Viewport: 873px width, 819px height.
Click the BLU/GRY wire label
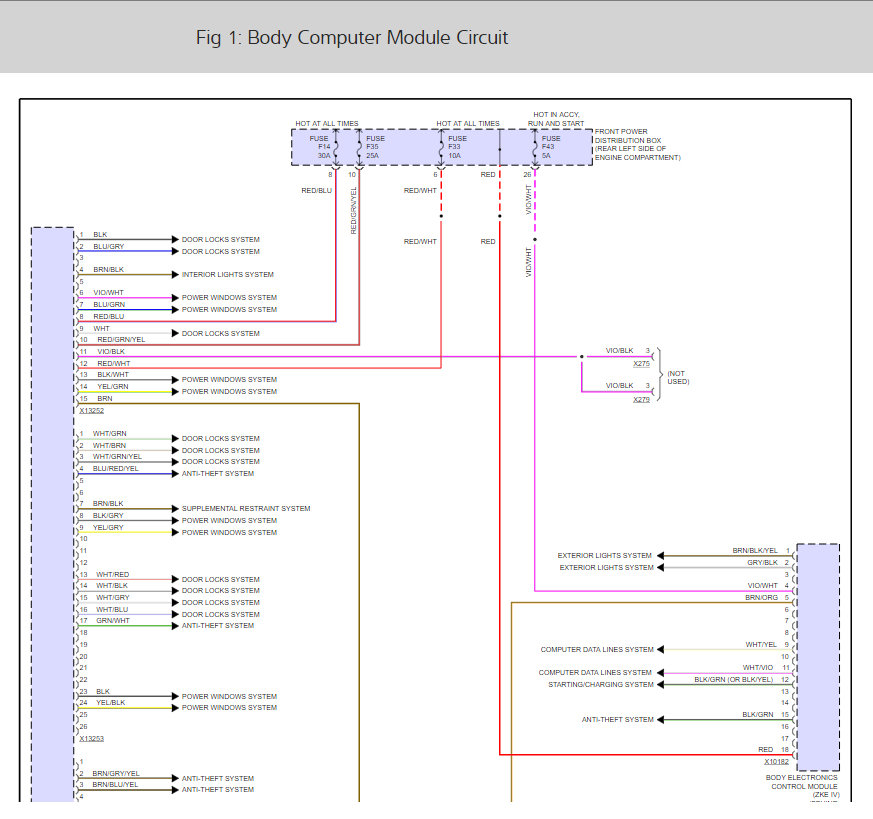coord(109,247)
